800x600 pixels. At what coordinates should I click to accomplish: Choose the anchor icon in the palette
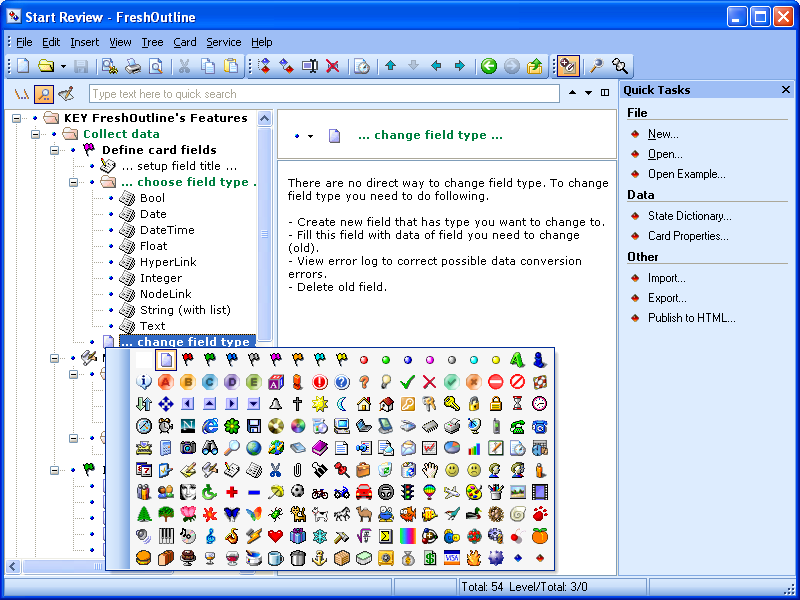[320, 558]
